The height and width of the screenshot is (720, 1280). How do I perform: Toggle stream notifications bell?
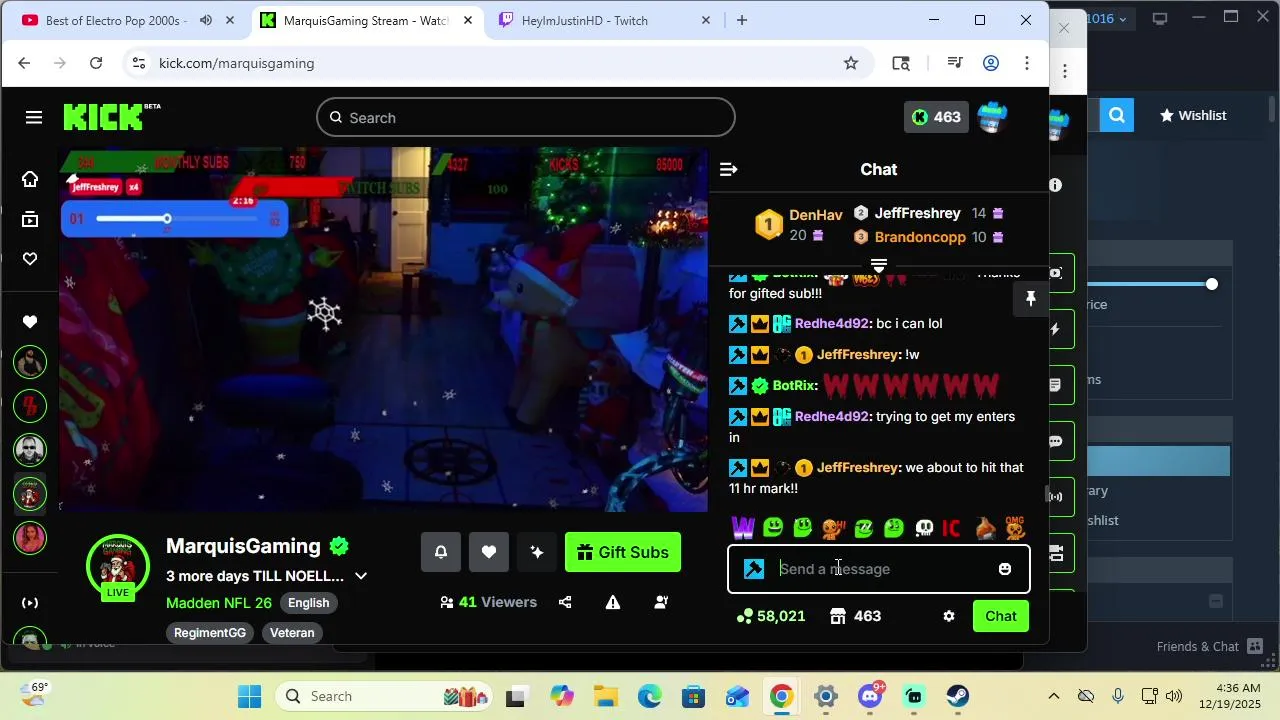tap(441, 552)
